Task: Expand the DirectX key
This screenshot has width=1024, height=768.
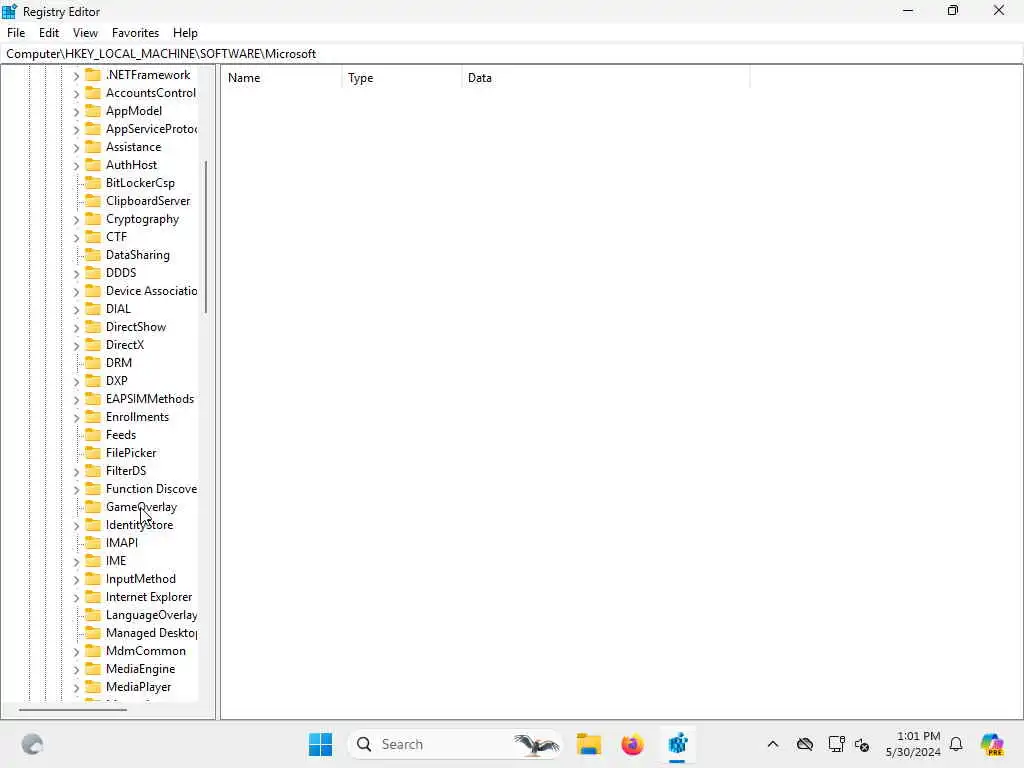Action: (76, 345)
